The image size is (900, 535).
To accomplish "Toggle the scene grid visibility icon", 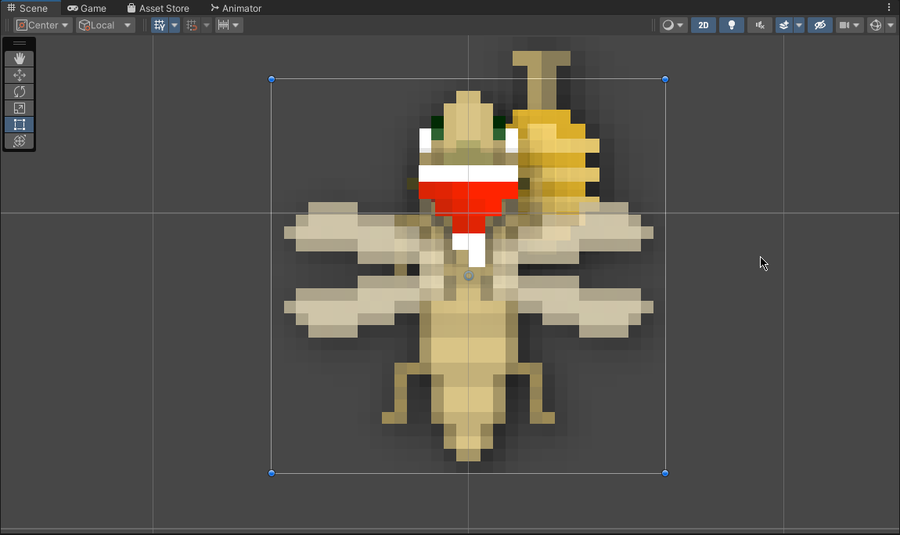I will click(160, 25).
